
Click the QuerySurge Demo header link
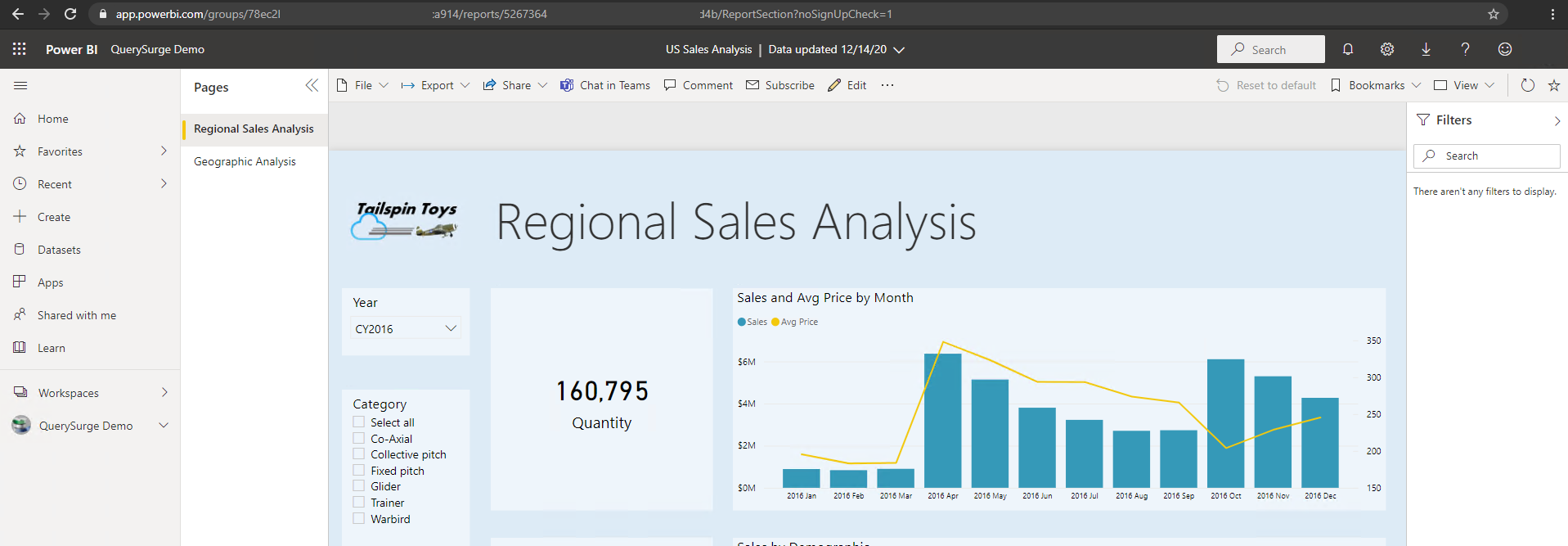click(x=158, y=49)
